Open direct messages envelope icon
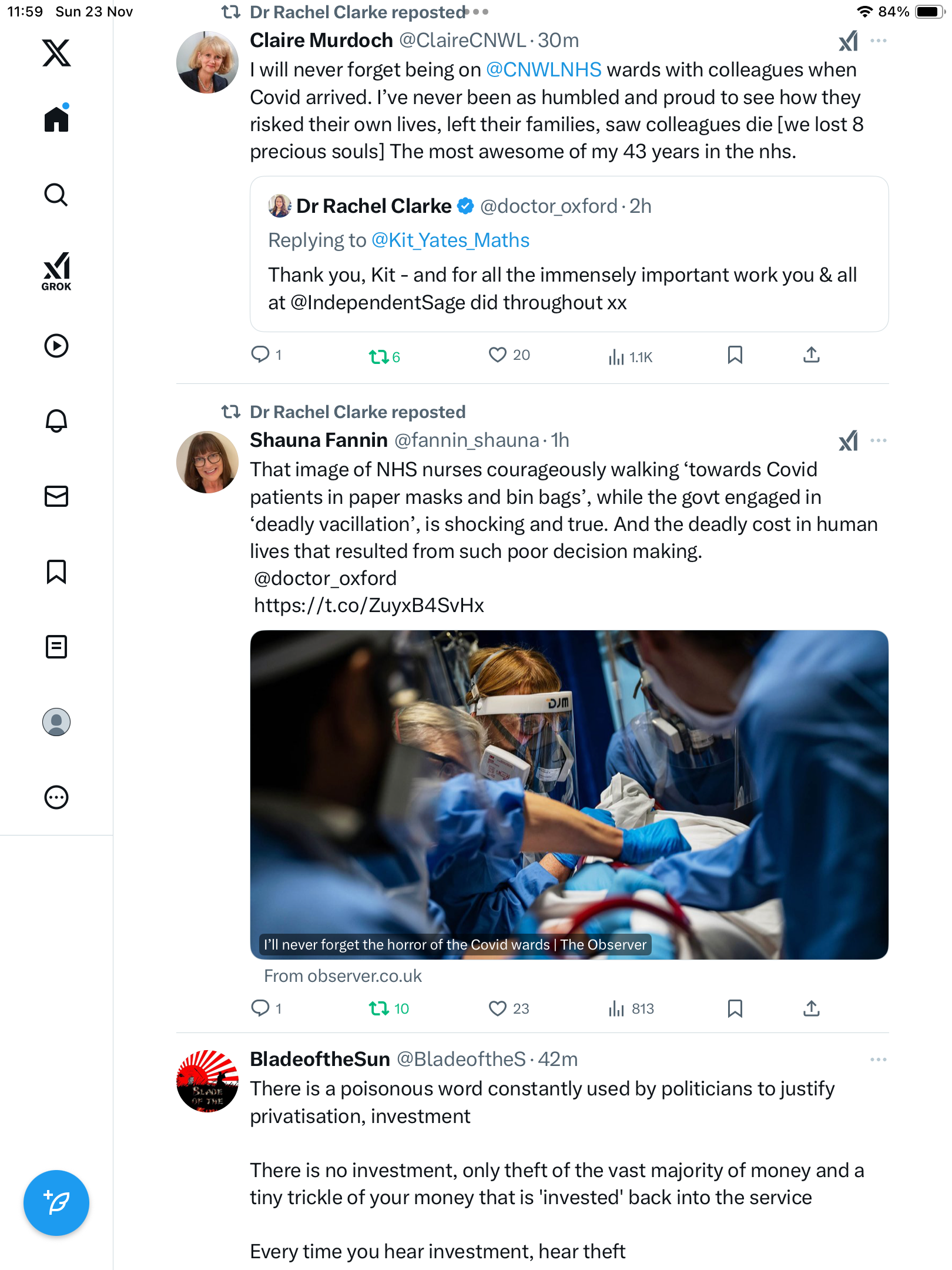Image resolution: width=952 pixels, height=1270 pixels. pyautogui.click(x=56, y=496)
